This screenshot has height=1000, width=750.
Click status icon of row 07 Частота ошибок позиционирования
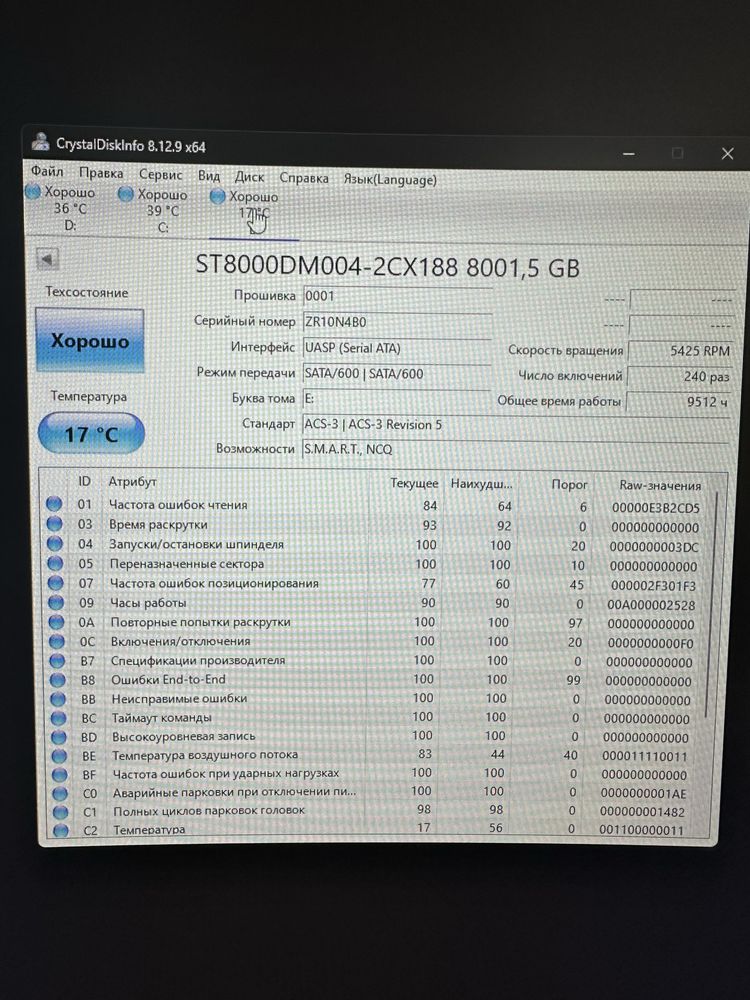[x=56, y=582]
